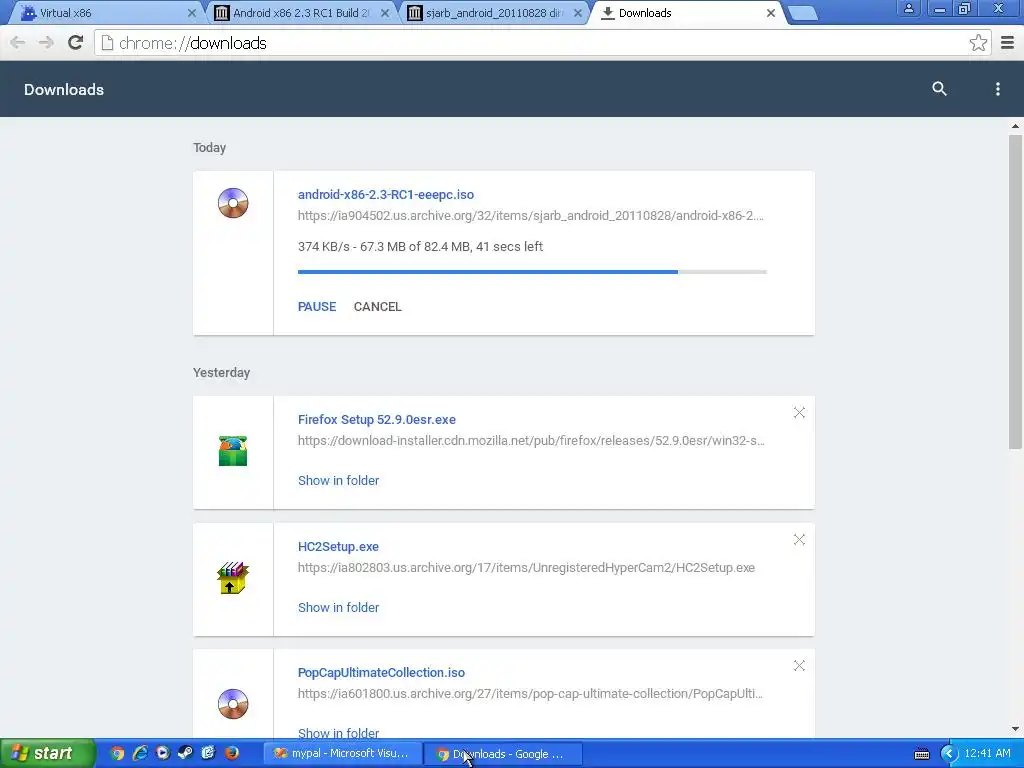1024x768 pixels.
Task: Remove PopCapUltimateCollection.iso from the list
Action: tap(799, 665)
